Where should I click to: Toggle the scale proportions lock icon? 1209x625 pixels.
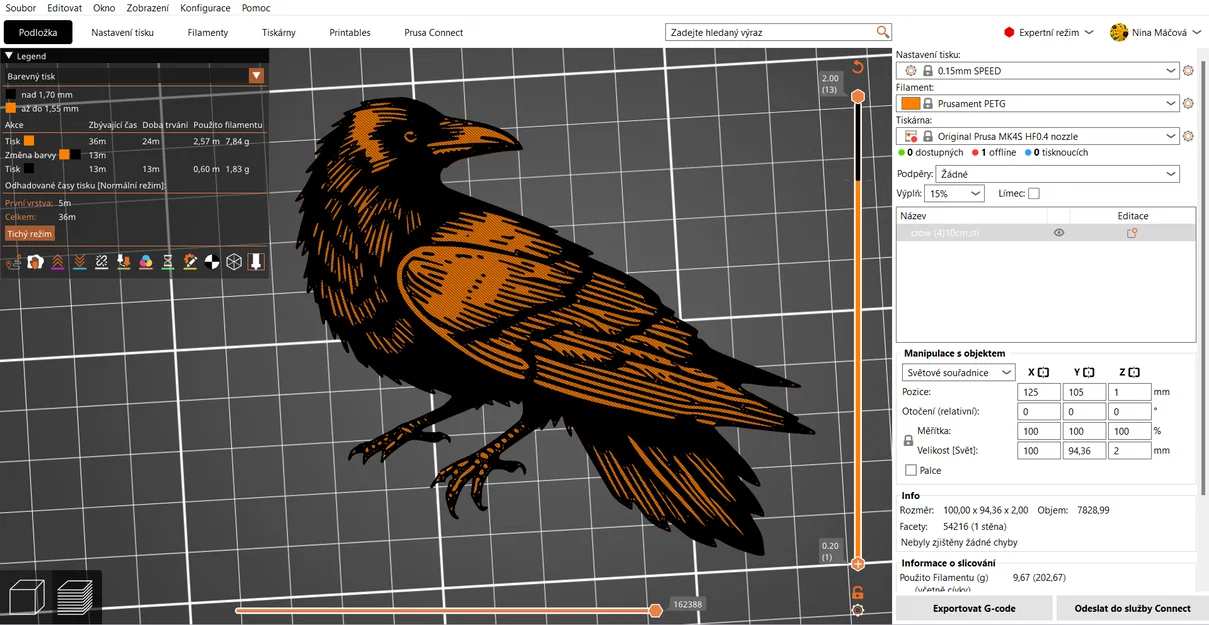[x=908, y=440]
